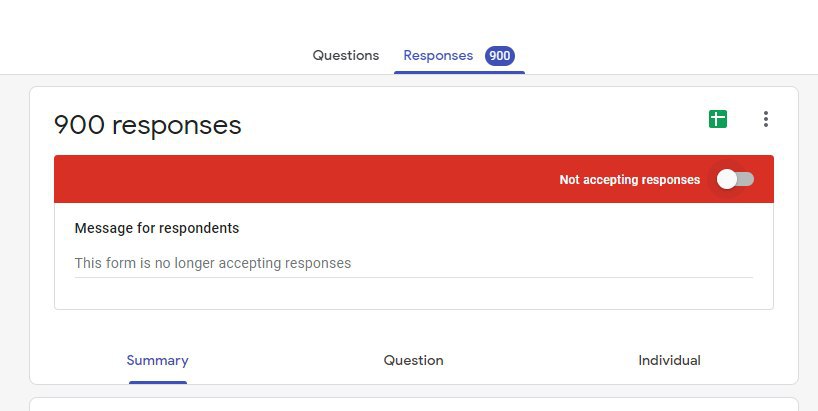Click the 'Message for respondents' label
Screen dimensions: 818x411
pyautogui.click(x=157, y=228)
